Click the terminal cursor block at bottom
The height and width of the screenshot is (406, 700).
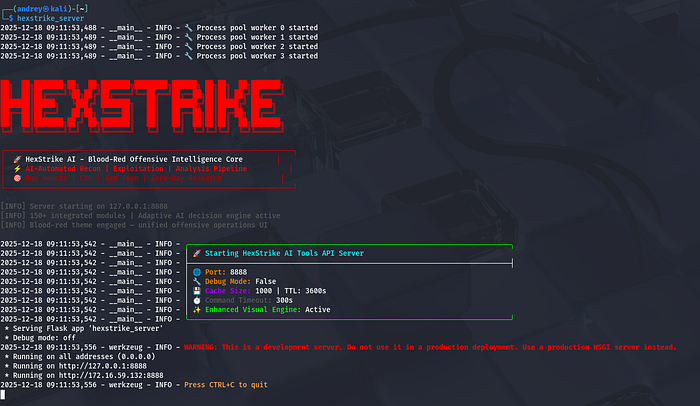[x=3, y=394]
